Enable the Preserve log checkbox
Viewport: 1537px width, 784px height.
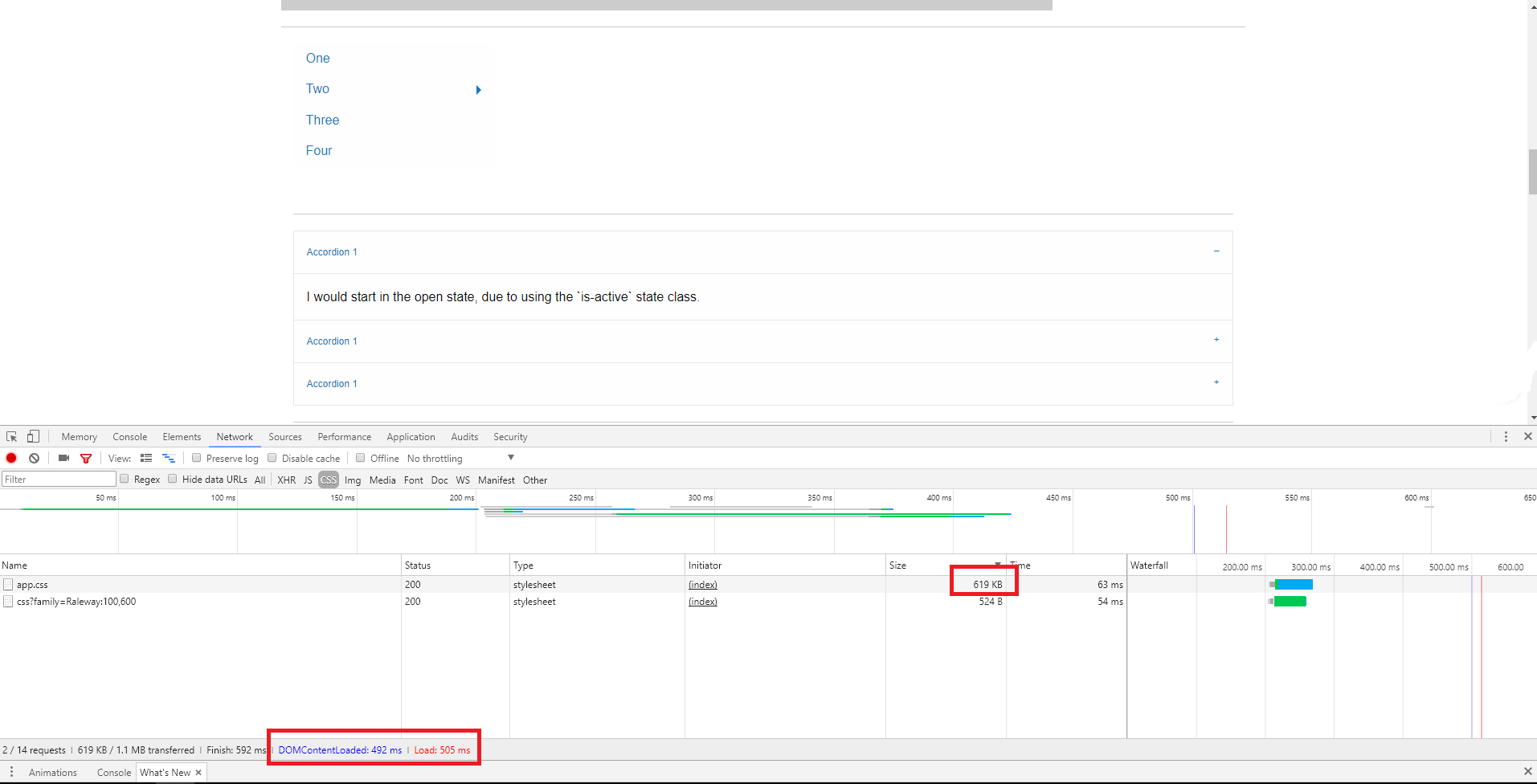[x=196, y=458]
